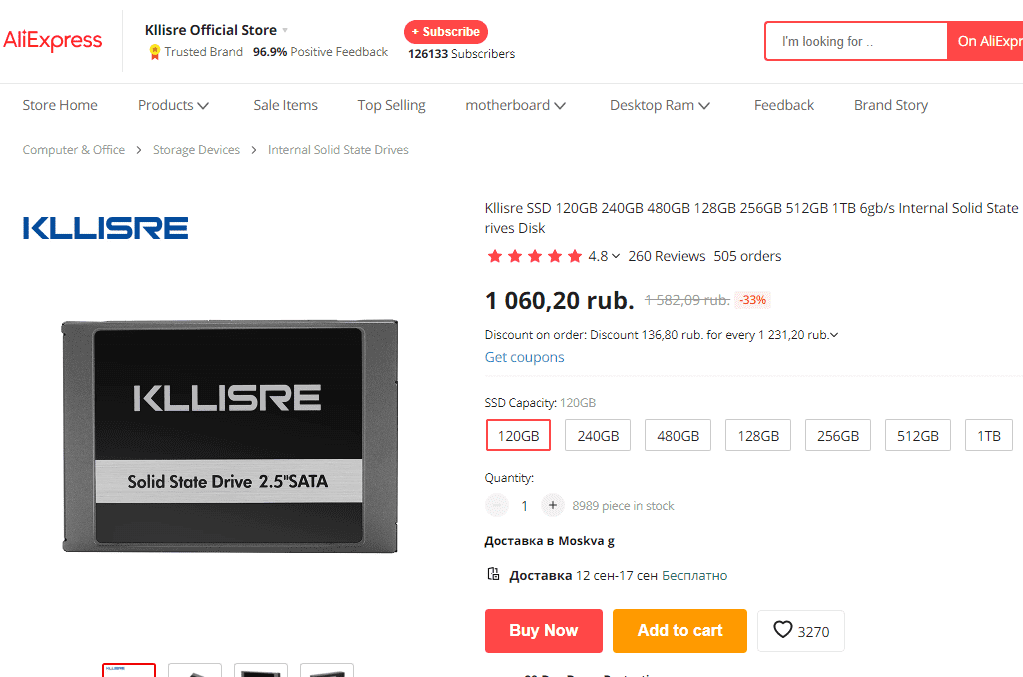Screen dimensions: 1023x677
Task: Click the Доставка 12 сен-17 сен text
Action: point(583,576)
